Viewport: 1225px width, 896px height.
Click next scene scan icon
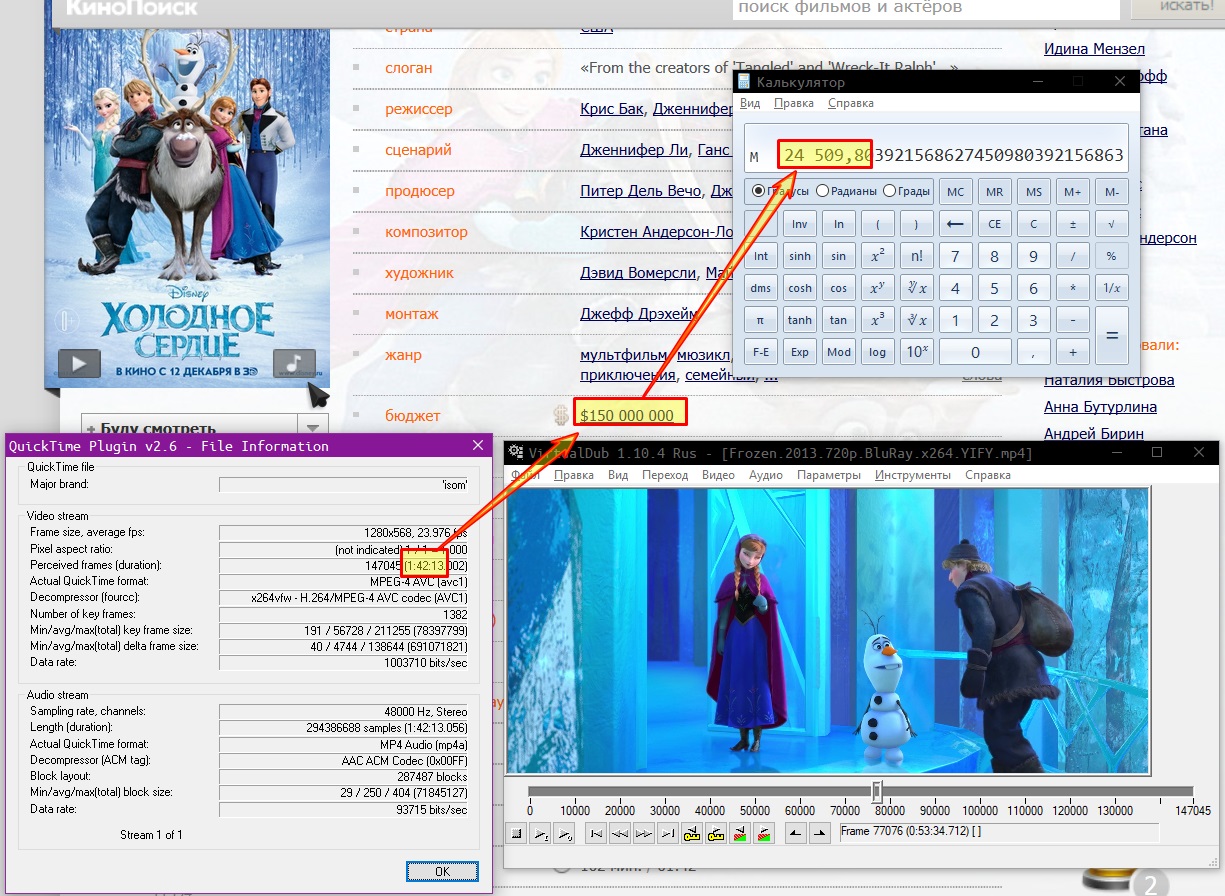[x=764, y=833]
